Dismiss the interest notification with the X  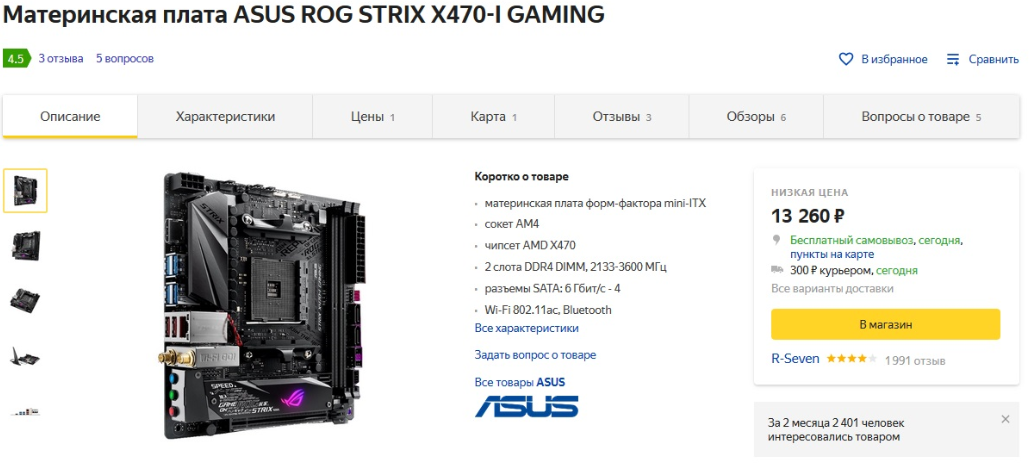pos(1005,419)
